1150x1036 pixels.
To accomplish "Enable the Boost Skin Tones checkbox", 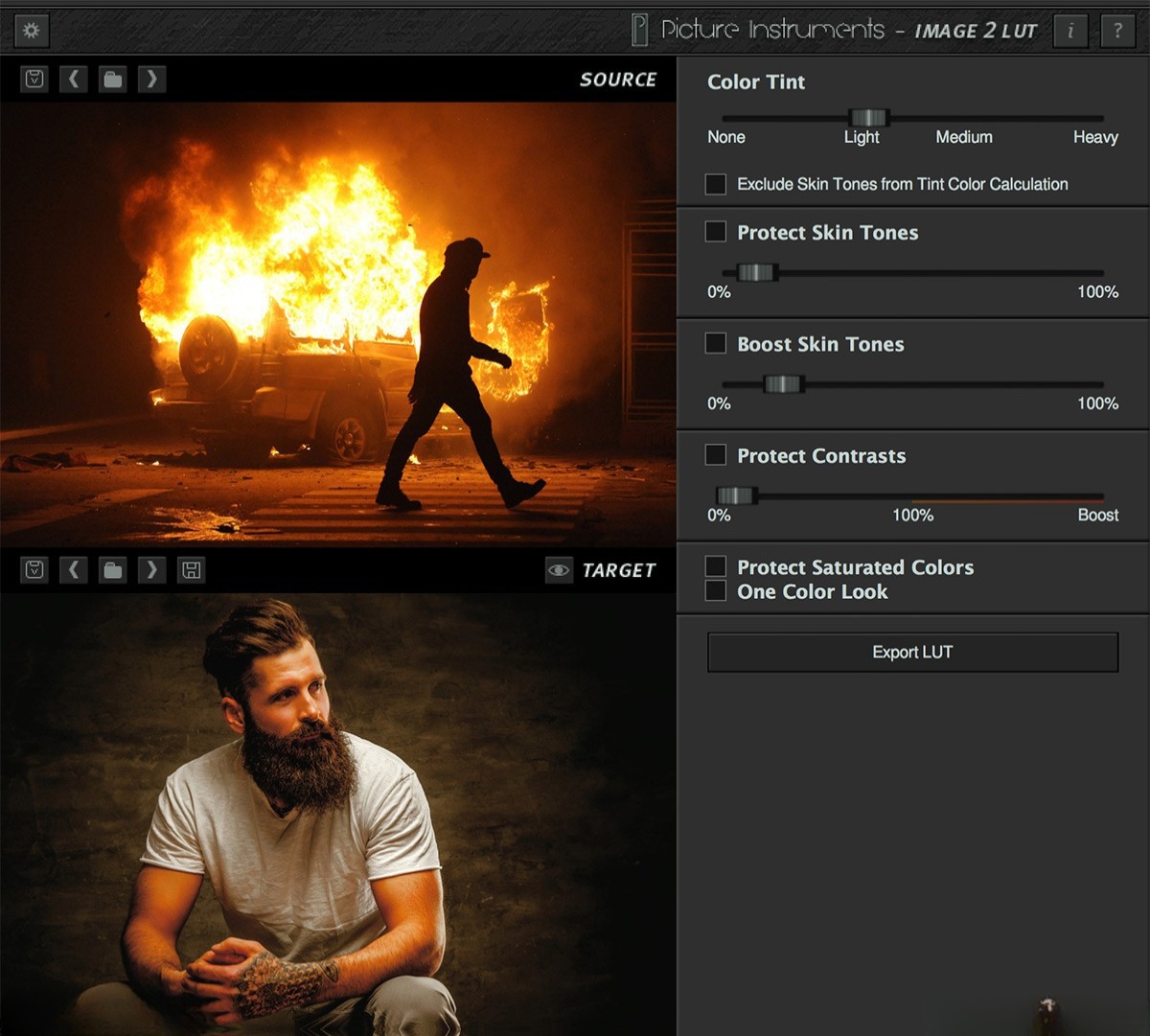I will pyautogui.click(x=715, y=343).
